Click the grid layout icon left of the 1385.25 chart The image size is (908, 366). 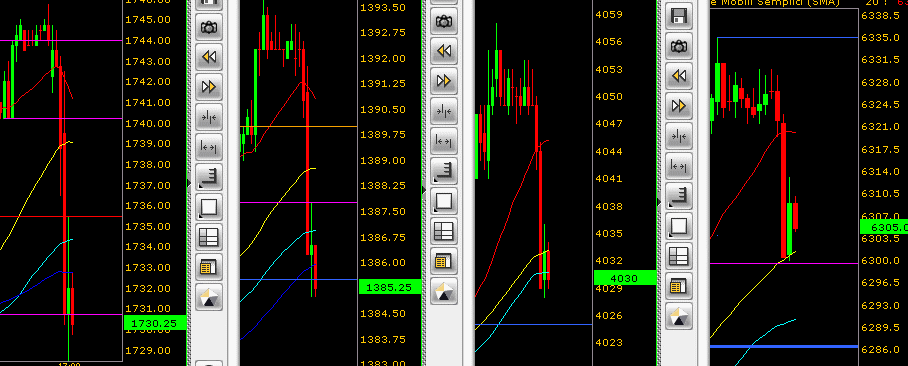[208, 237]
